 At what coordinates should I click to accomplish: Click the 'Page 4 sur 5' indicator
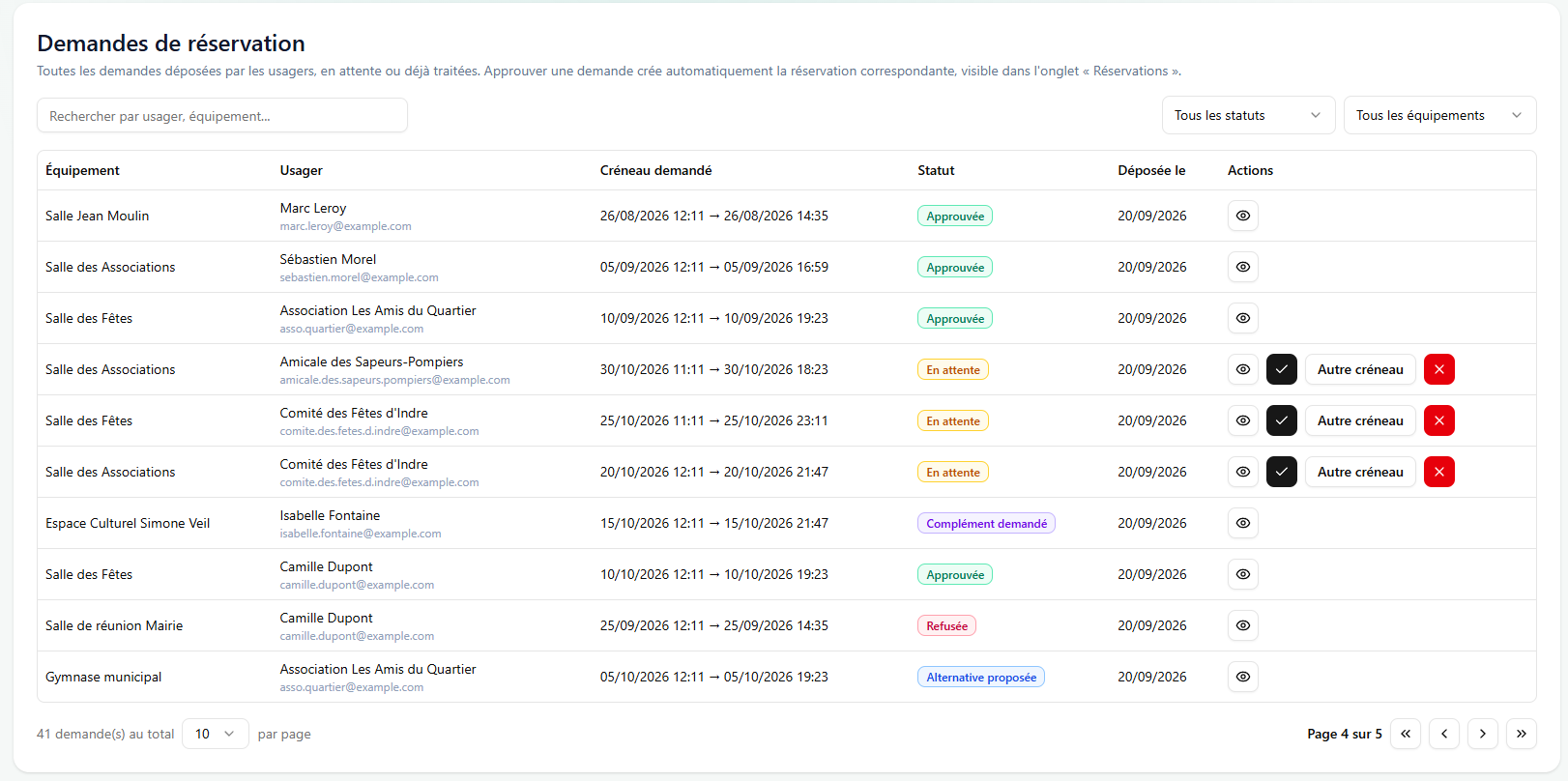[x=1345, y=734]
